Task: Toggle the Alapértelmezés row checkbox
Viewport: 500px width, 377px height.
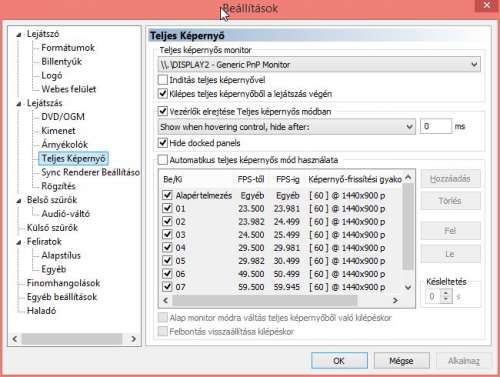Action: (x=167, y=195)
